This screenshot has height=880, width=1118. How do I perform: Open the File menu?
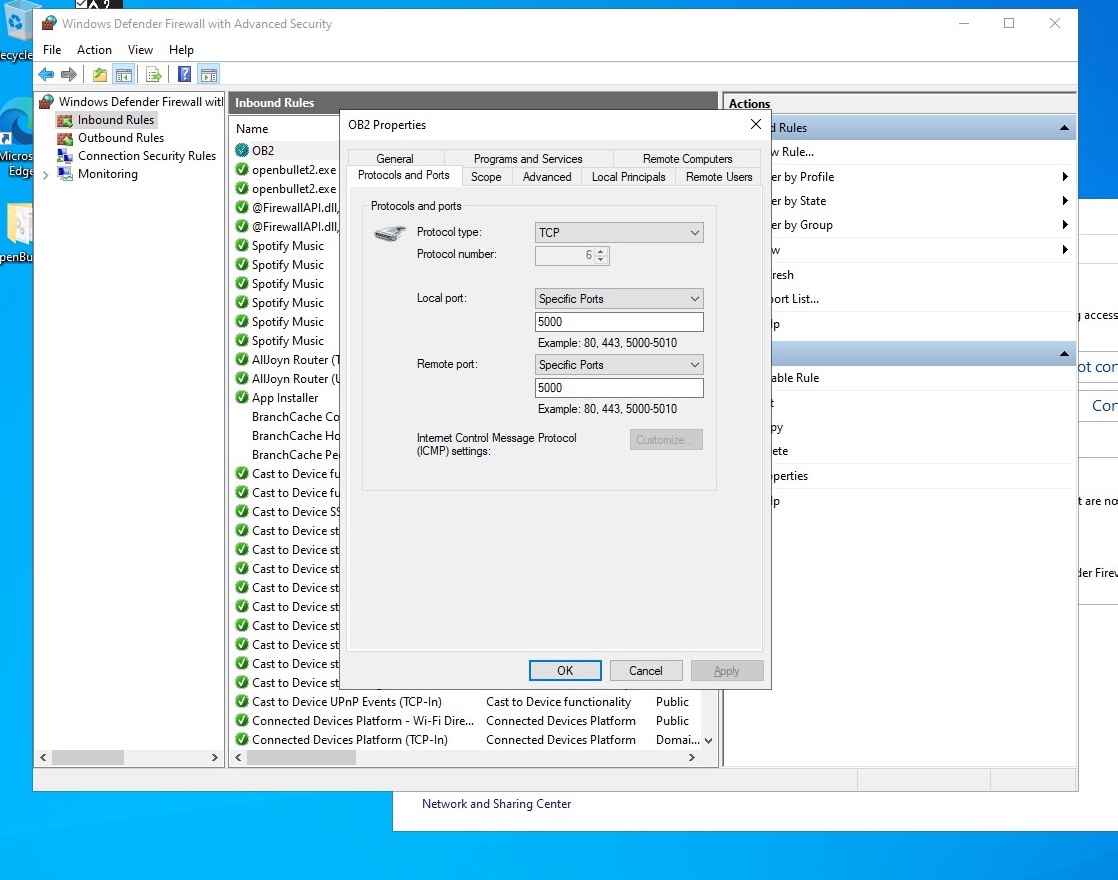click(52, 50)
